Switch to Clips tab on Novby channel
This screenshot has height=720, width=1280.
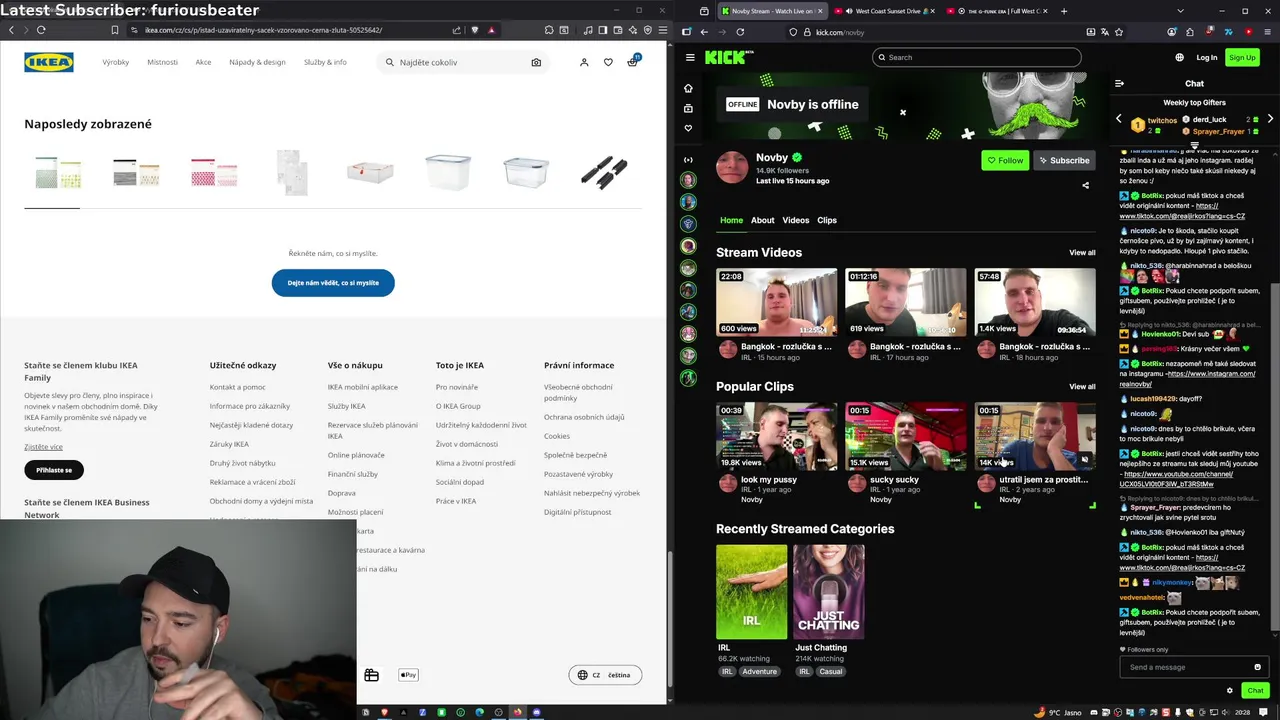(827, 220)
